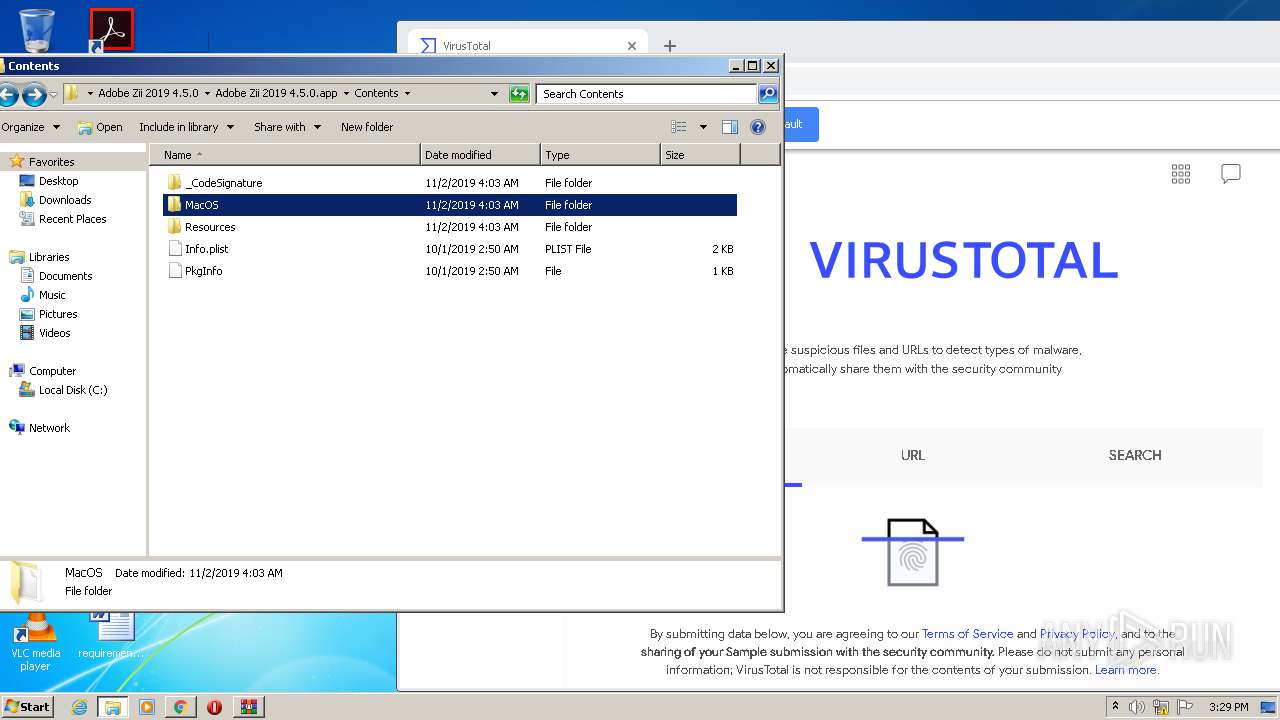Open the view options dropdown arrow

(x=703, y=127)
